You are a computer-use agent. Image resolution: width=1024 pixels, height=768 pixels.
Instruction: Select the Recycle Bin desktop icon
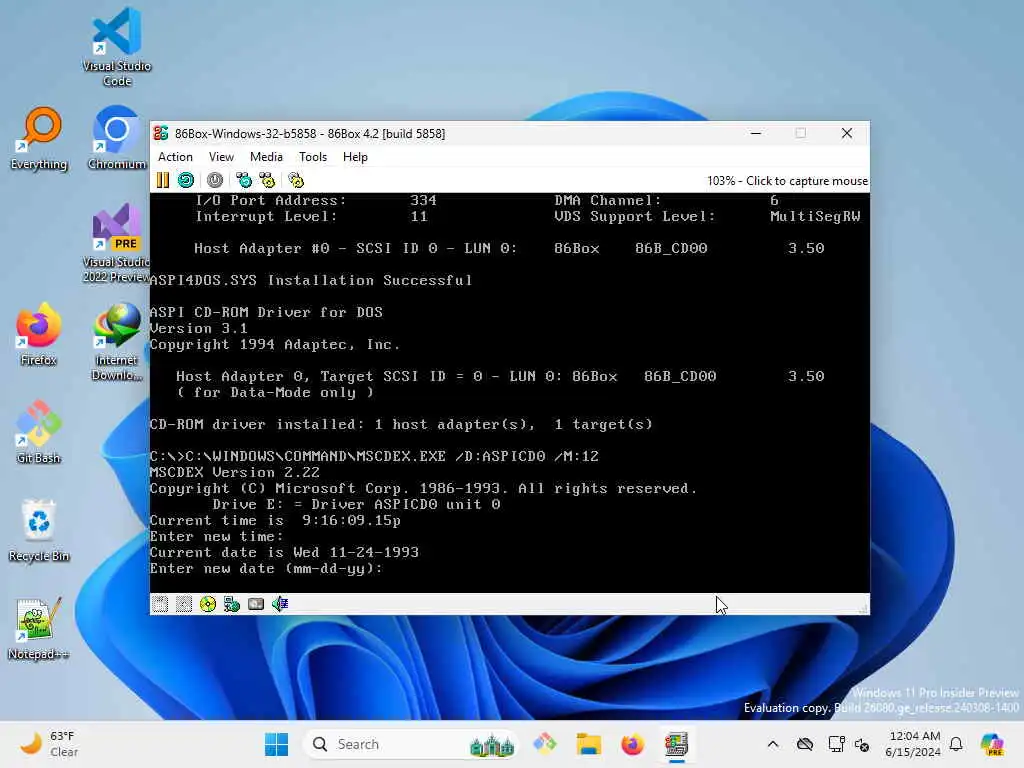point(39,530)
